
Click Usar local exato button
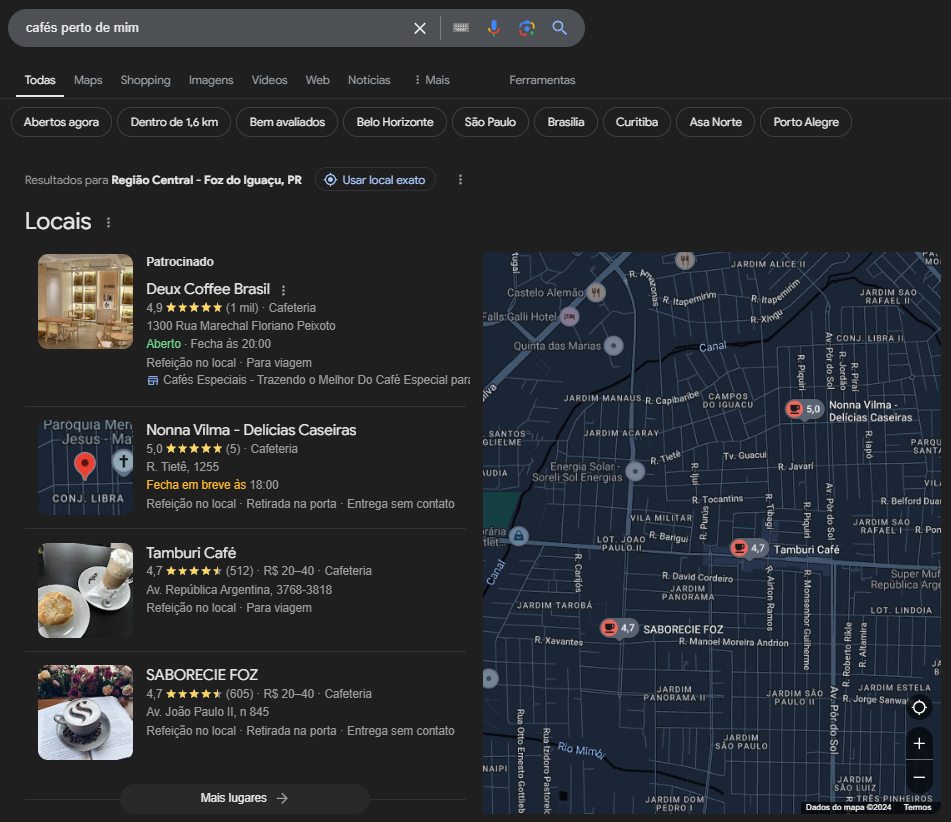click(x=375, y=180)
